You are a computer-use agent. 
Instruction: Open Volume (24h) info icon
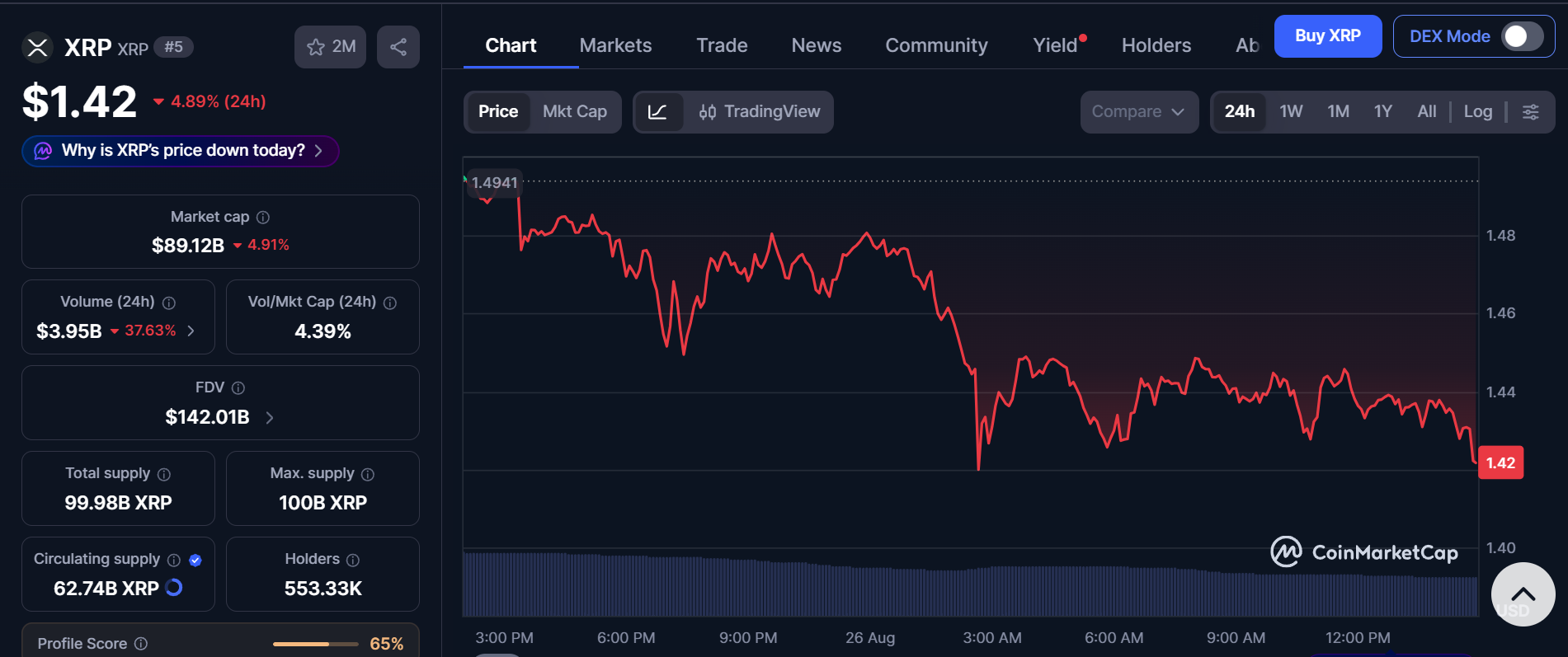click(x=169, y=303)
